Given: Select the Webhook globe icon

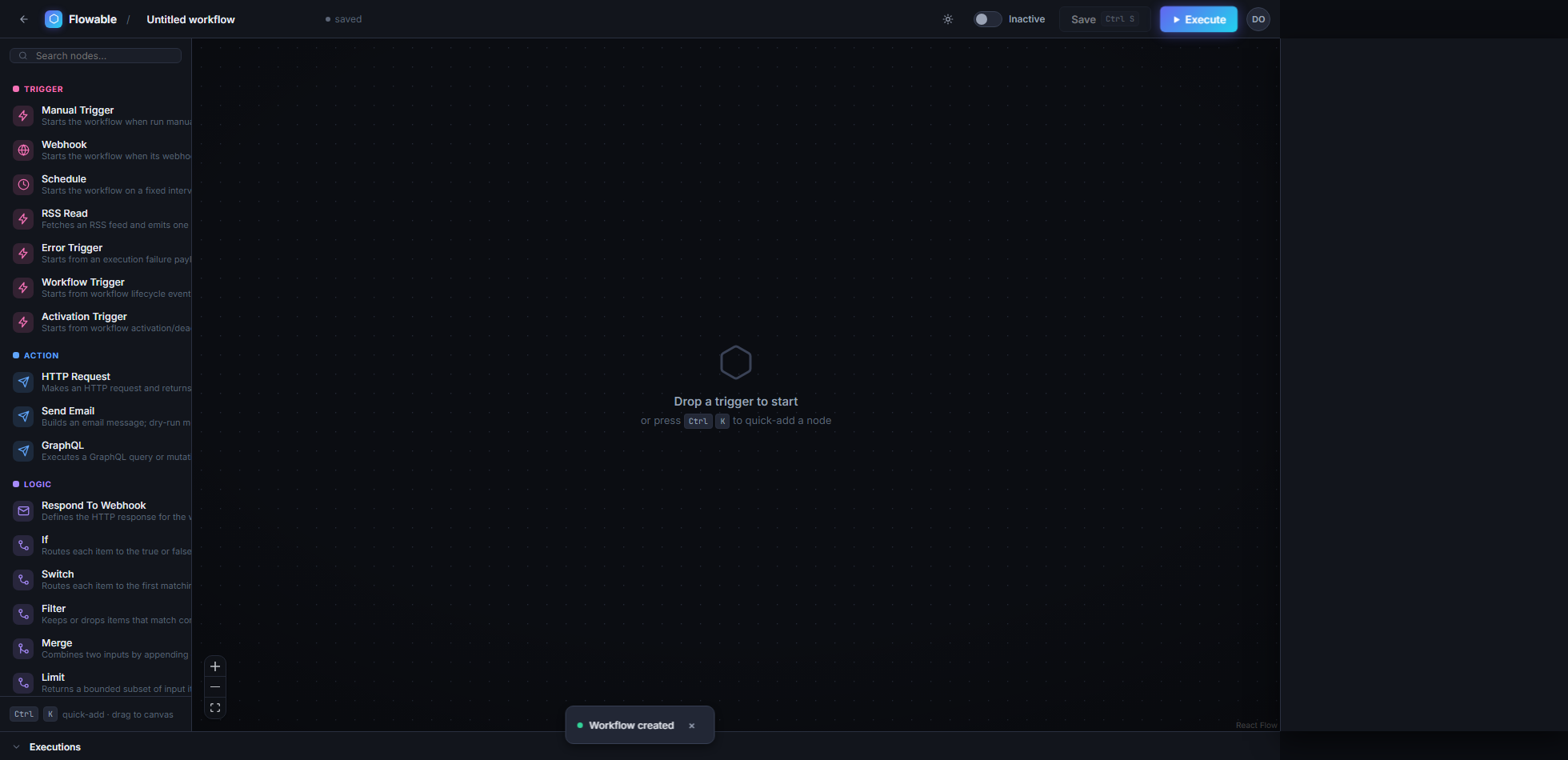Looking at the screenshot, I should click(23, 150).
